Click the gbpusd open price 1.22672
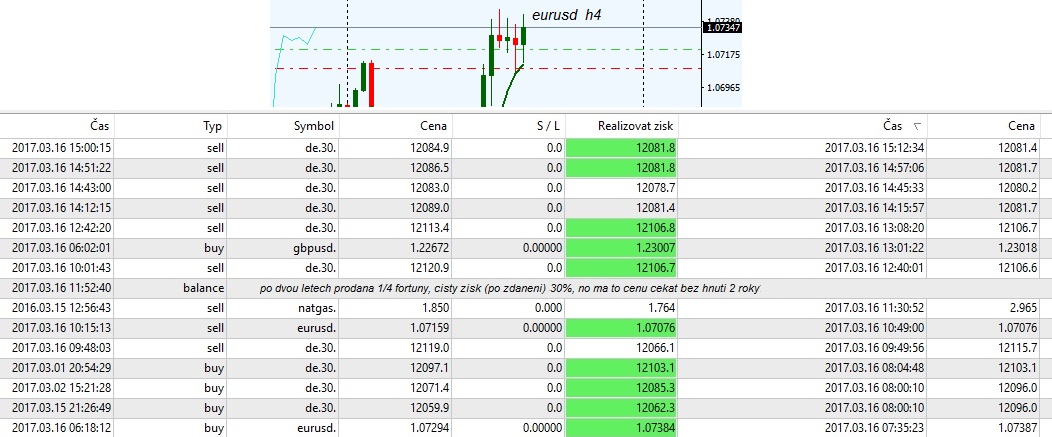The height and width of the screenshot is (437, 1052). click(430, 248)
